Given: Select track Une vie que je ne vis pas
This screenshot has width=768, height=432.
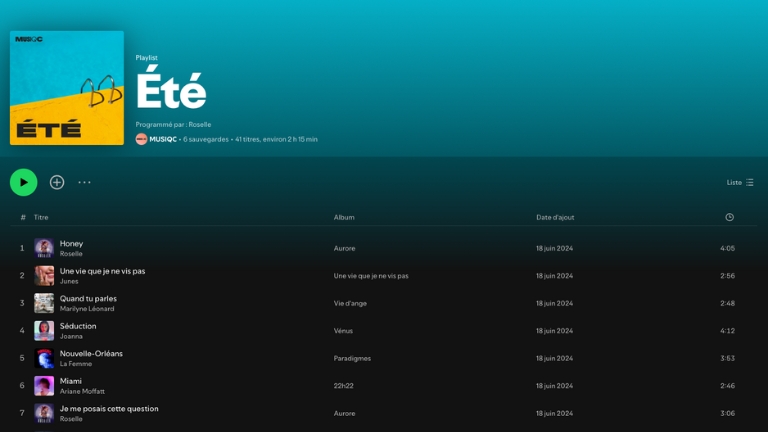Looking at the screenshot, I should click(x=102, y=271).
